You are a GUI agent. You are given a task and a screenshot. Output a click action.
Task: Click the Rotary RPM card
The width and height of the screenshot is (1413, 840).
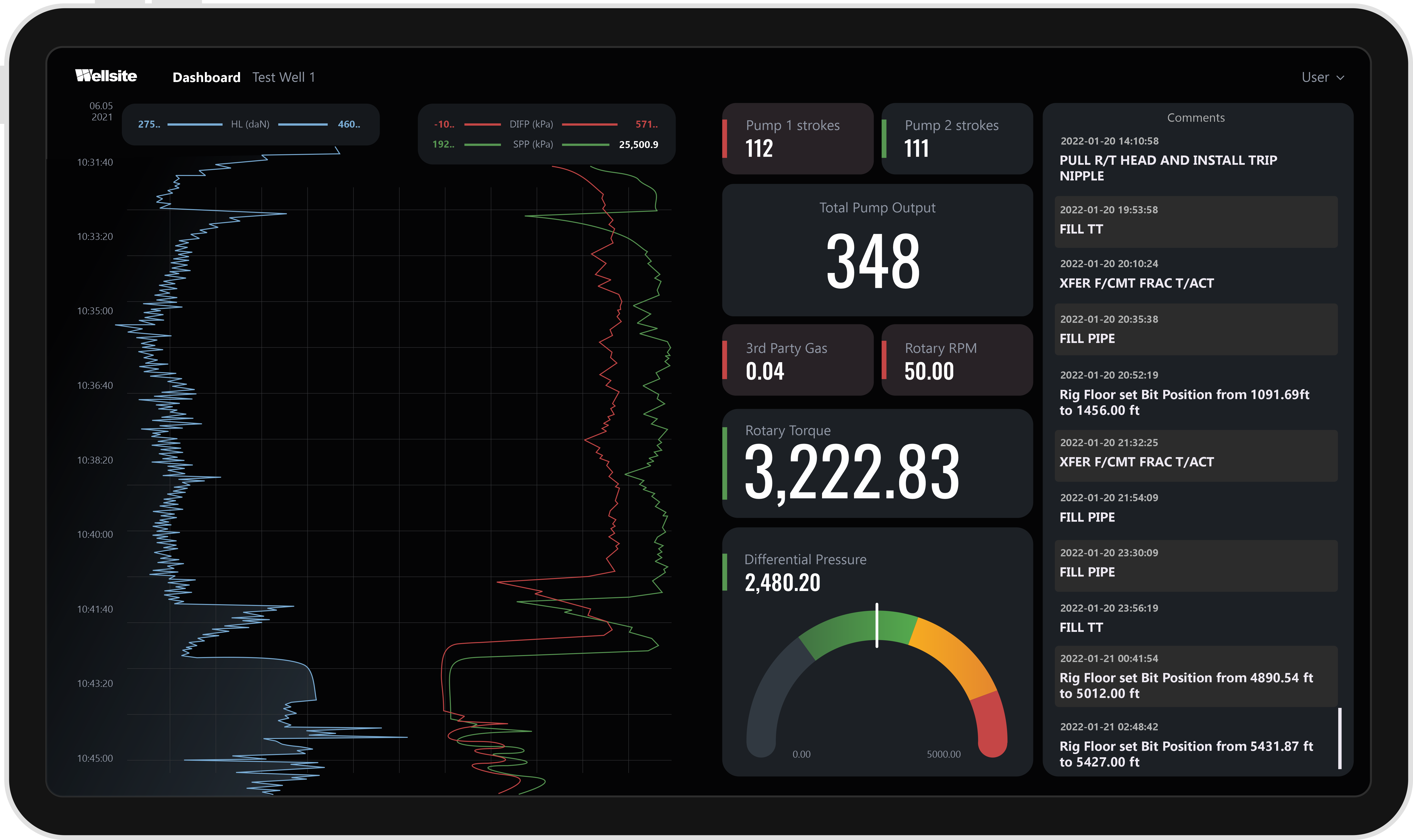(957, 359)
